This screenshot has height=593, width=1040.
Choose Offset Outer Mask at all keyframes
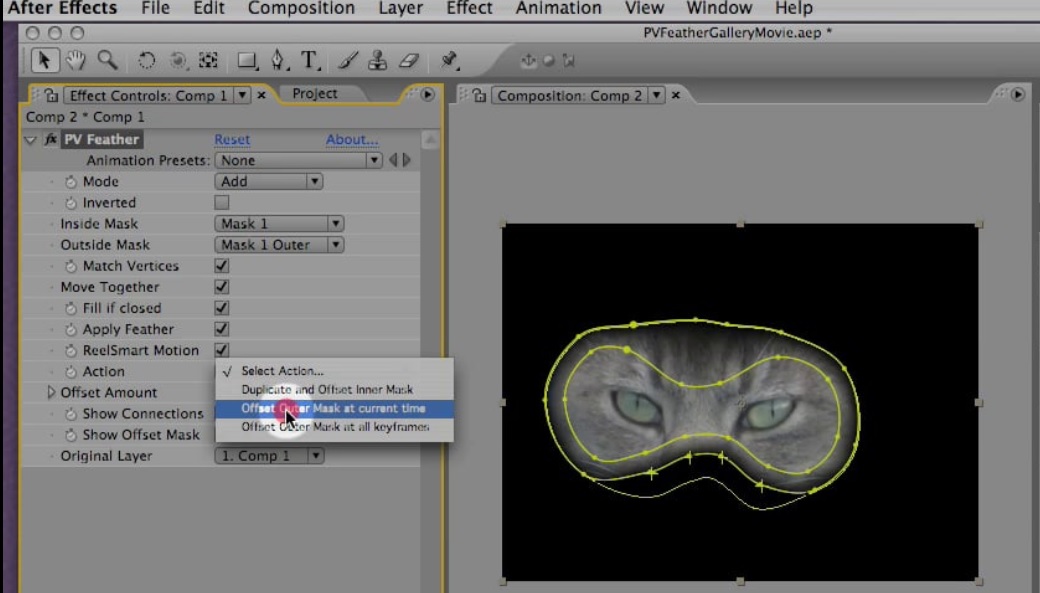tap(334, 427)
